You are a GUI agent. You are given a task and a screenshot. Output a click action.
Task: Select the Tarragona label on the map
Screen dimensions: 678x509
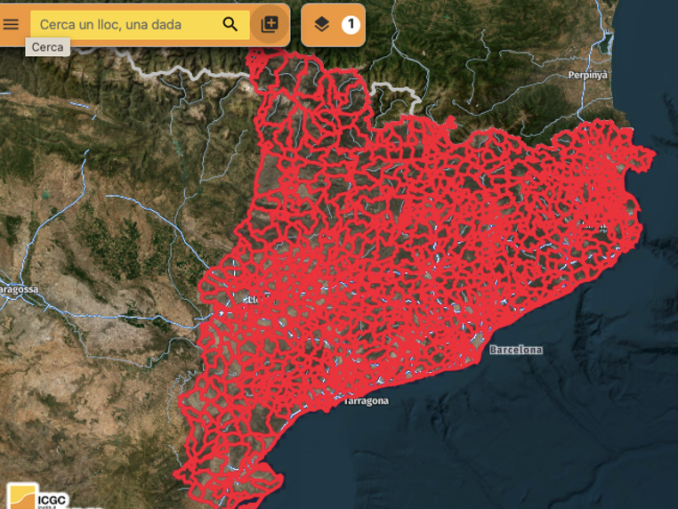click(x=365, y=401)
